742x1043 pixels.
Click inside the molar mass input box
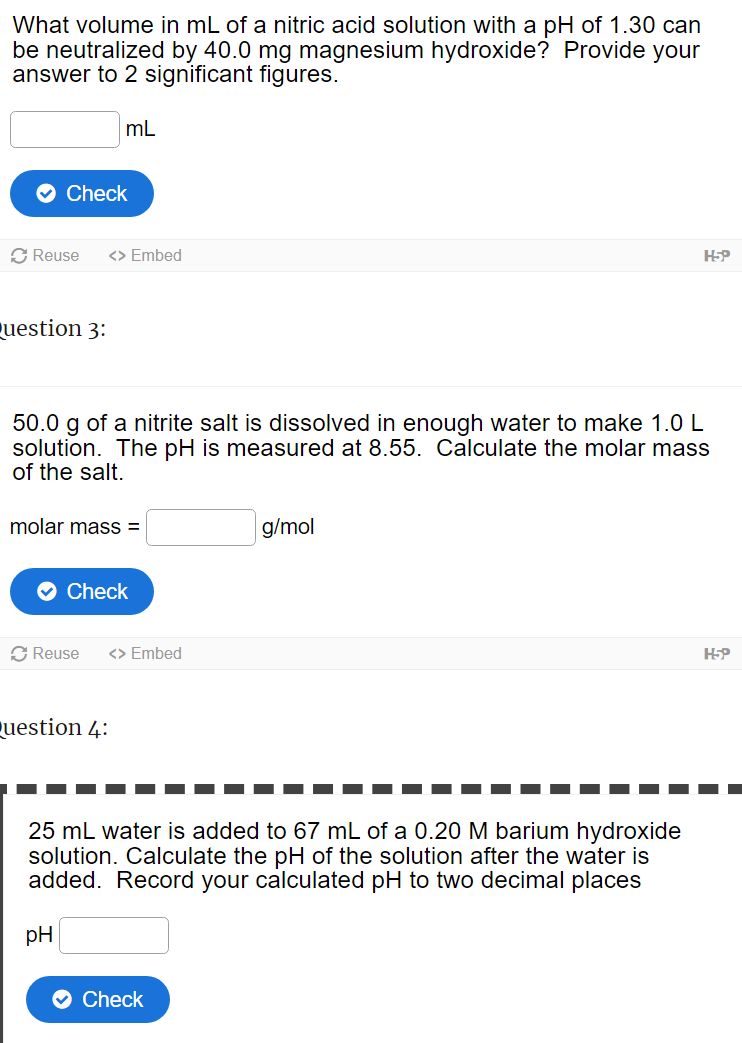click(200, 527)
